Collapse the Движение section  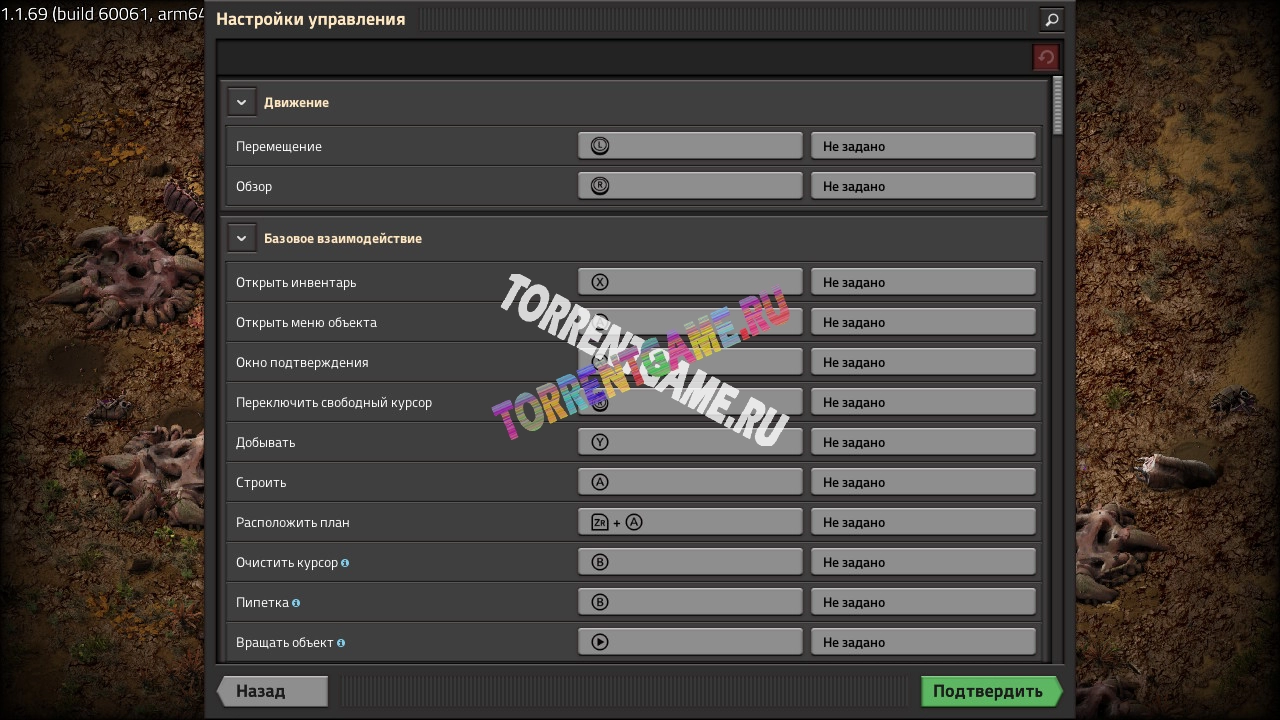tap(241, 102)
